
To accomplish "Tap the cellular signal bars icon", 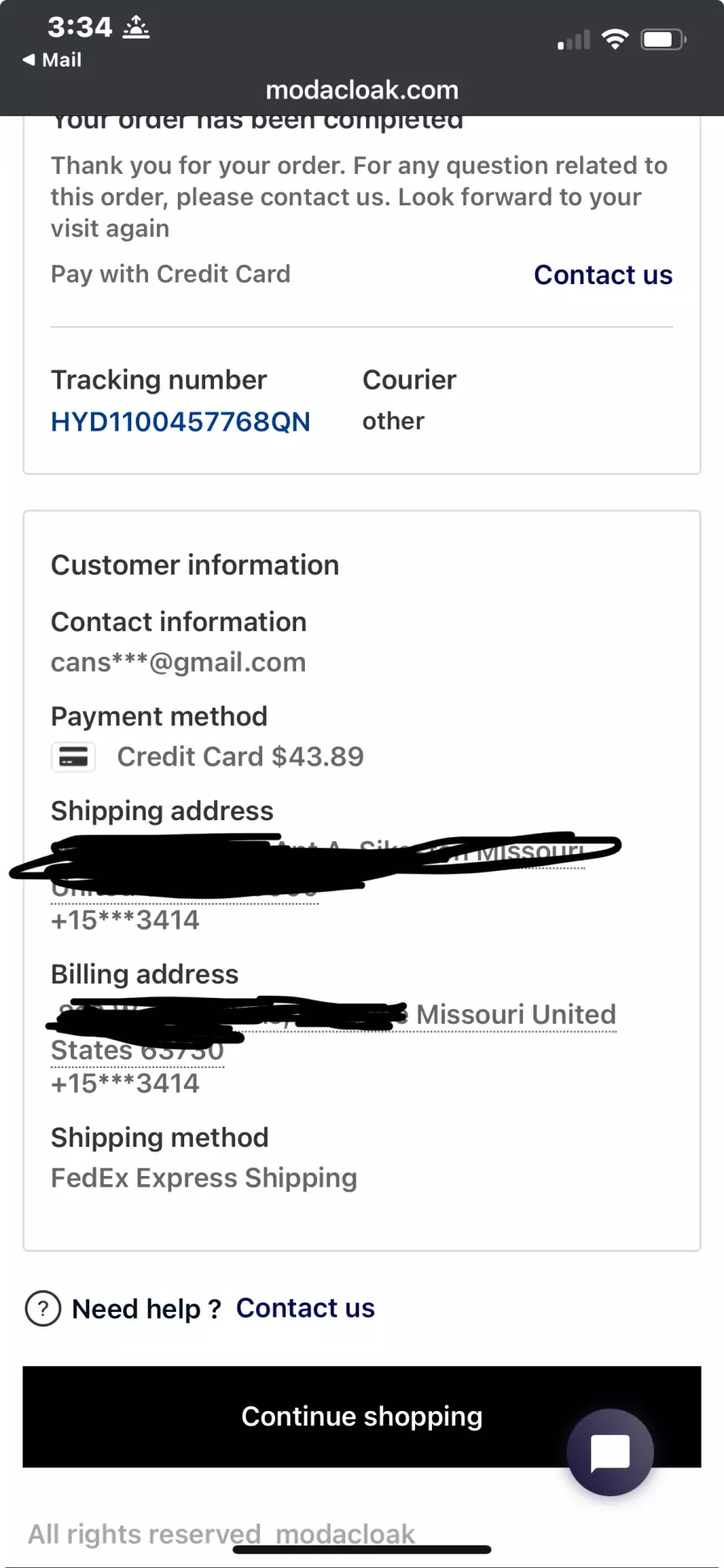I will (574, 40).
